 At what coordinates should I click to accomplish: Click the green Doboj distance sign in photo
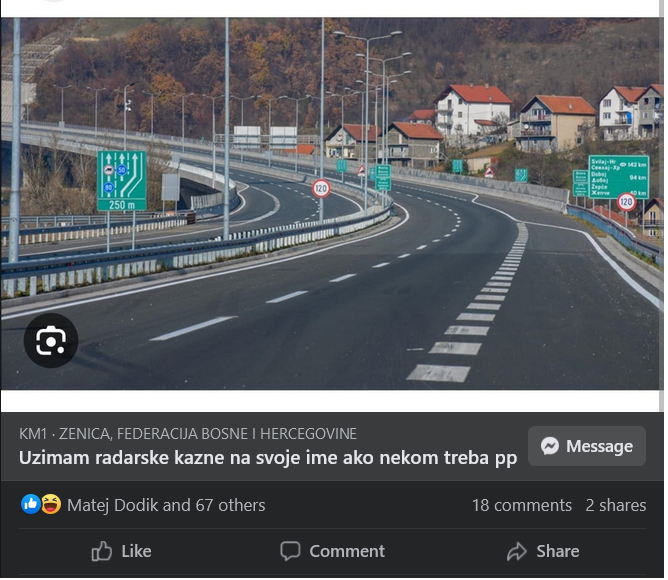pyautogui.click(x=620, y=177)
